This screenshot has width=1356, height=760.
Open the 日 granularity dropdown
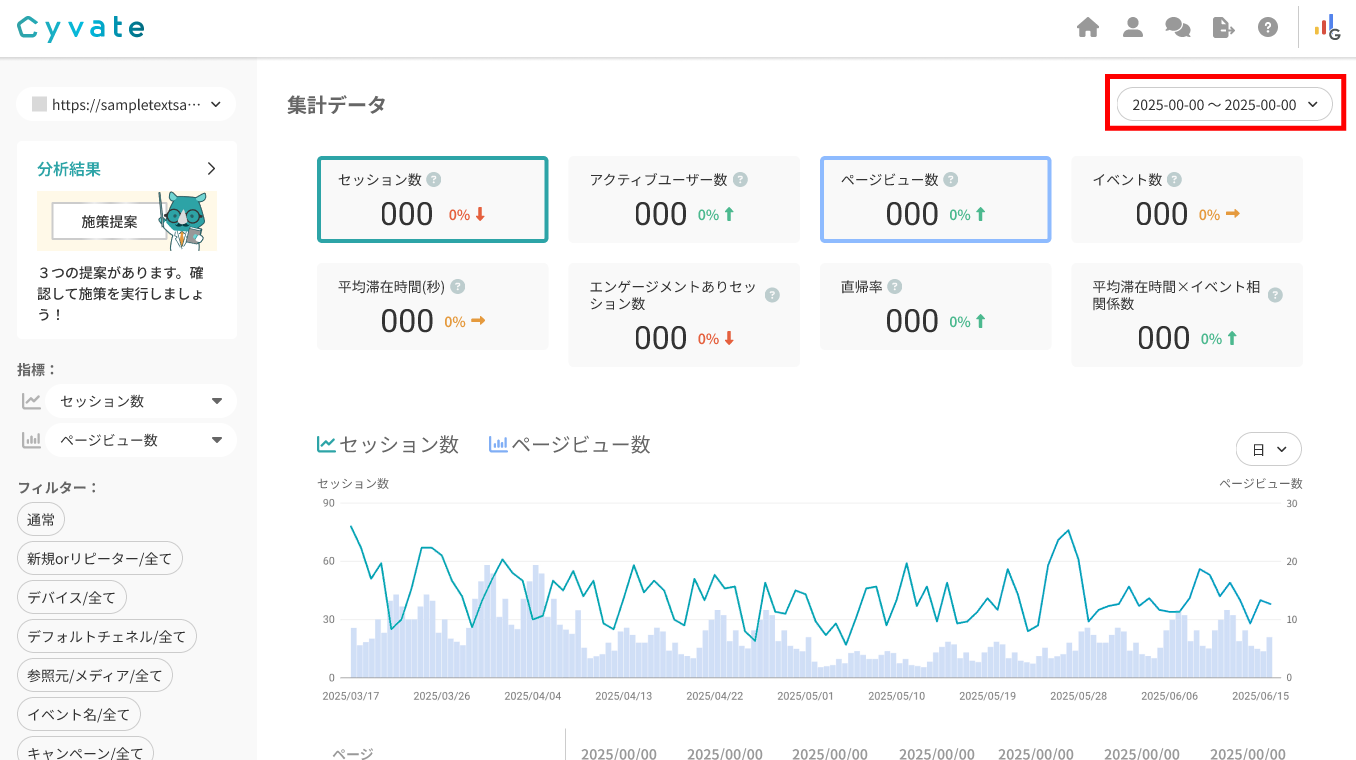click(1268, 450)
